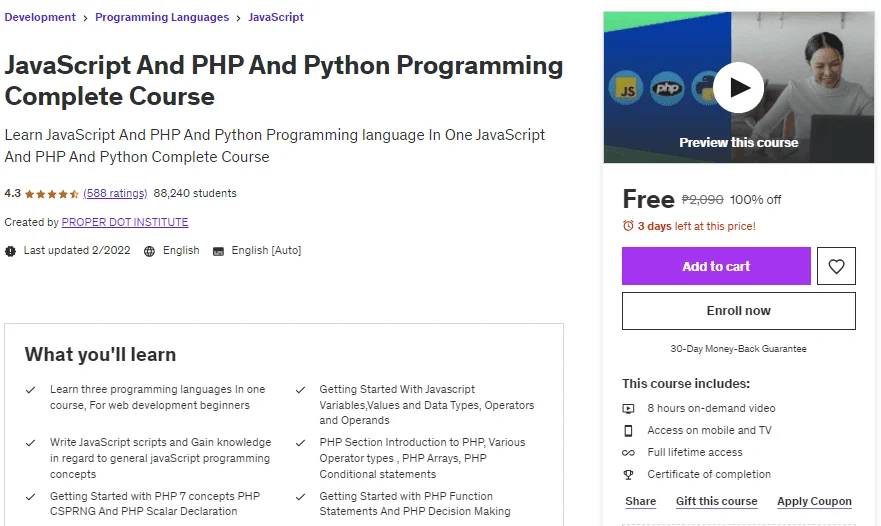Click Apply Coupon
881x526 pixels.
coord(814,501)
